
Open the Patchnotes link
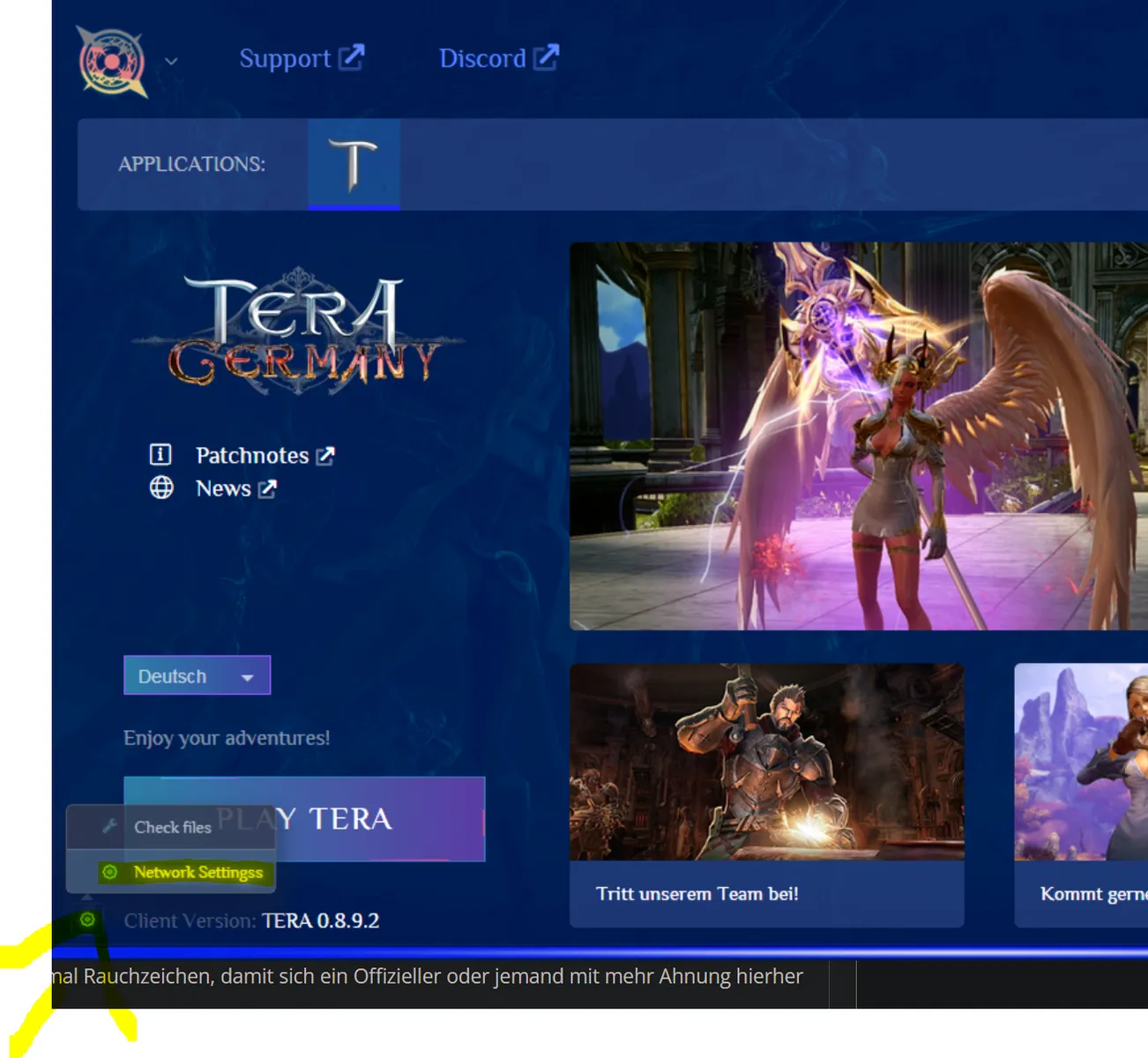[x=252, y=456]
